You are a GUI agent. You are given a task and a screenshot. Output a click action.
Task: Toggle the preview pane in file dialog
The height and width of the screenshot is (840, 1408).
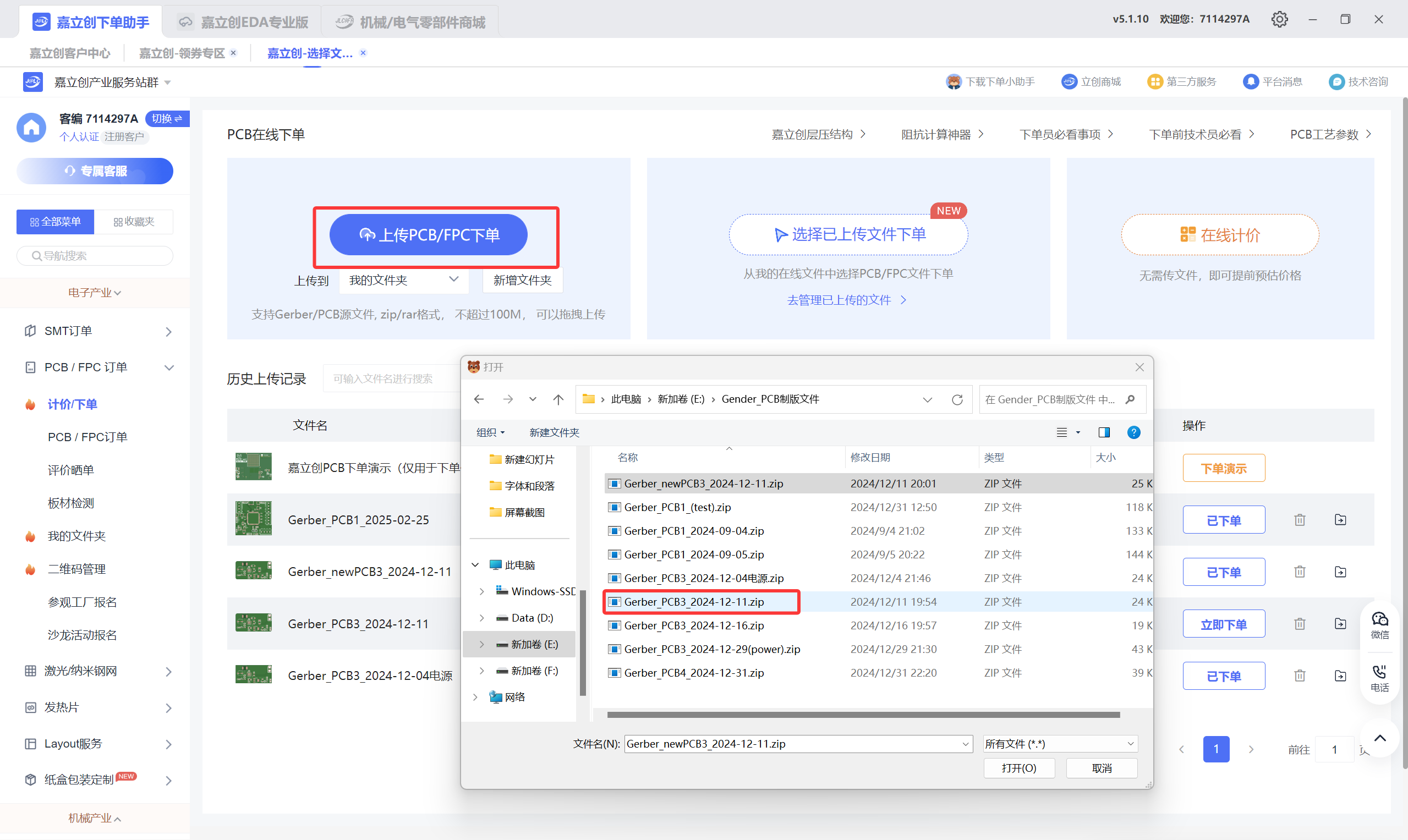[1103, 433]
